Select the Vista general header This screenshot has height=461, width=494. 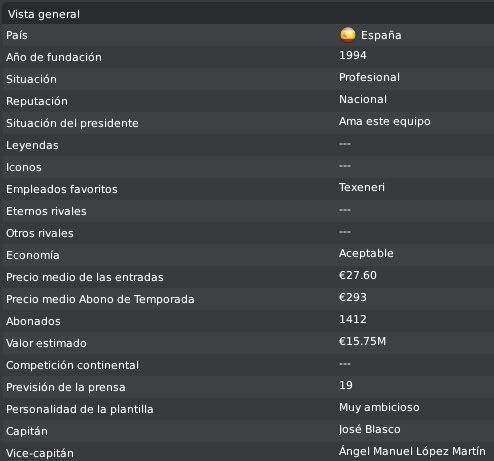pyautogui.click(x=247, y=14)
